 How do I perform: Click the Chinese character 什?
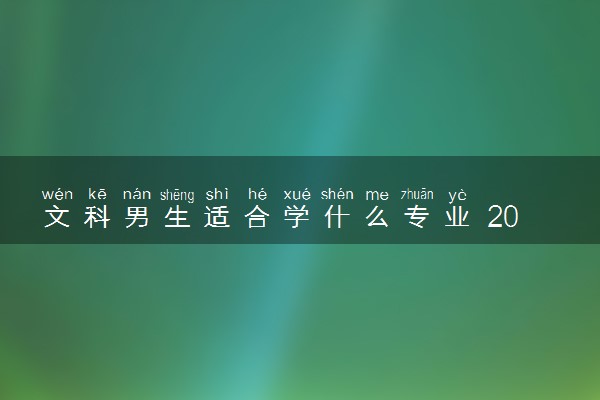click(337, 217)
